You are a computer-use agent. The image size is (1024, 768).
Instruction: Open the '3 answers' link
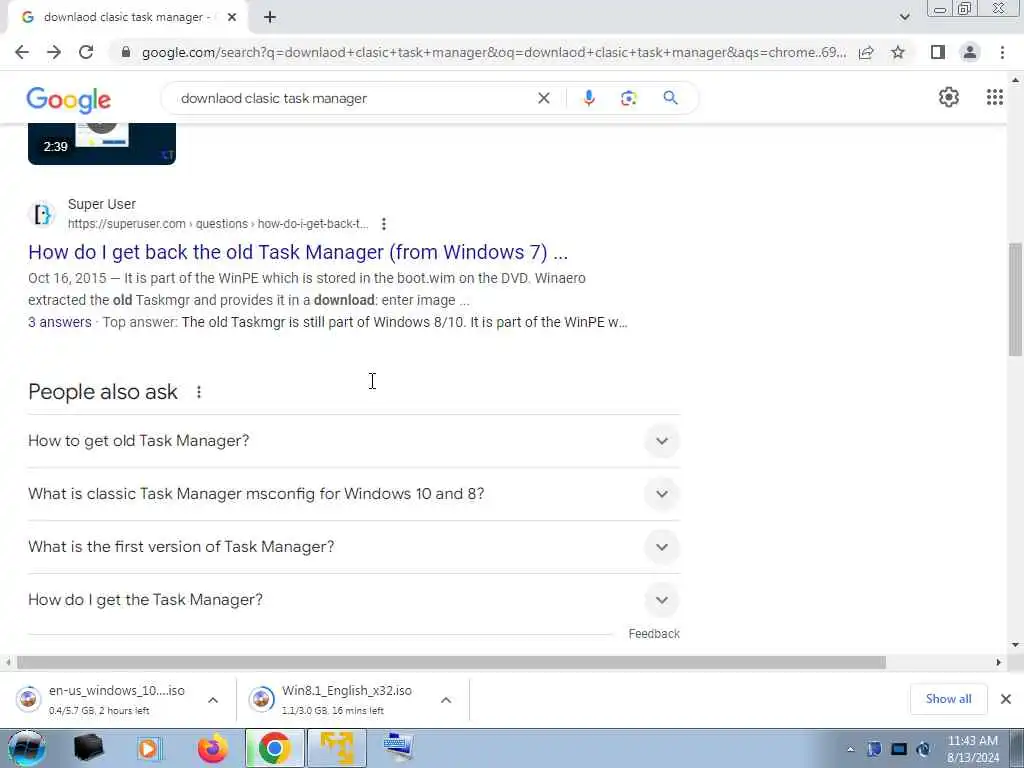pos(60,322)
